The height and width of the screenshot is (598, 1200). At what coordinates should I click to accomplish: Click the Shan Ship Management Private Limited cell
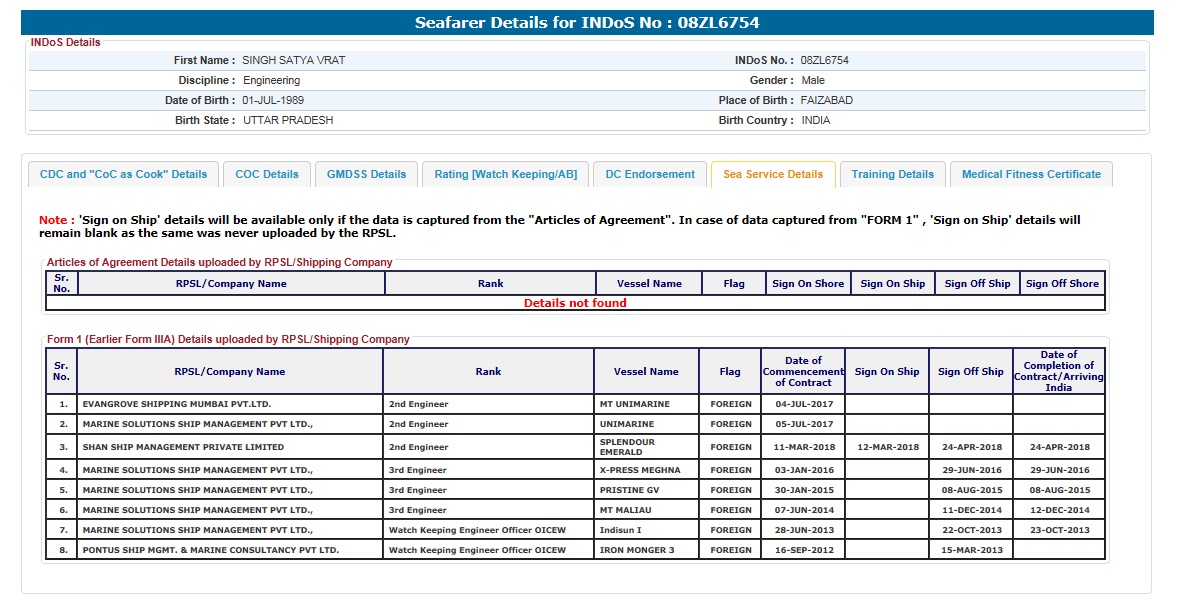(x=183, y=447)
